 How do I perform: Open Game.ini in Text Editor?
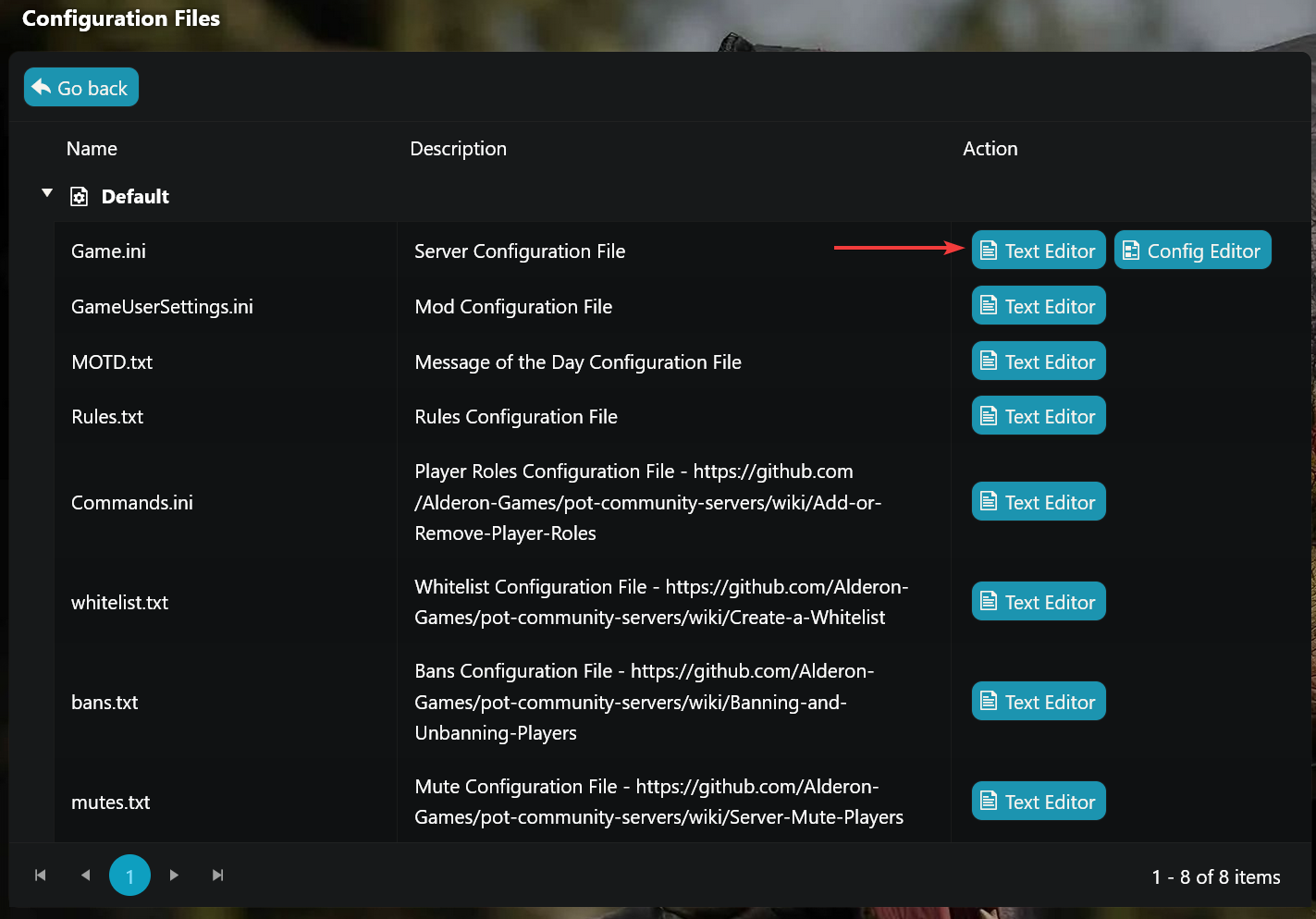point(1038,251)
